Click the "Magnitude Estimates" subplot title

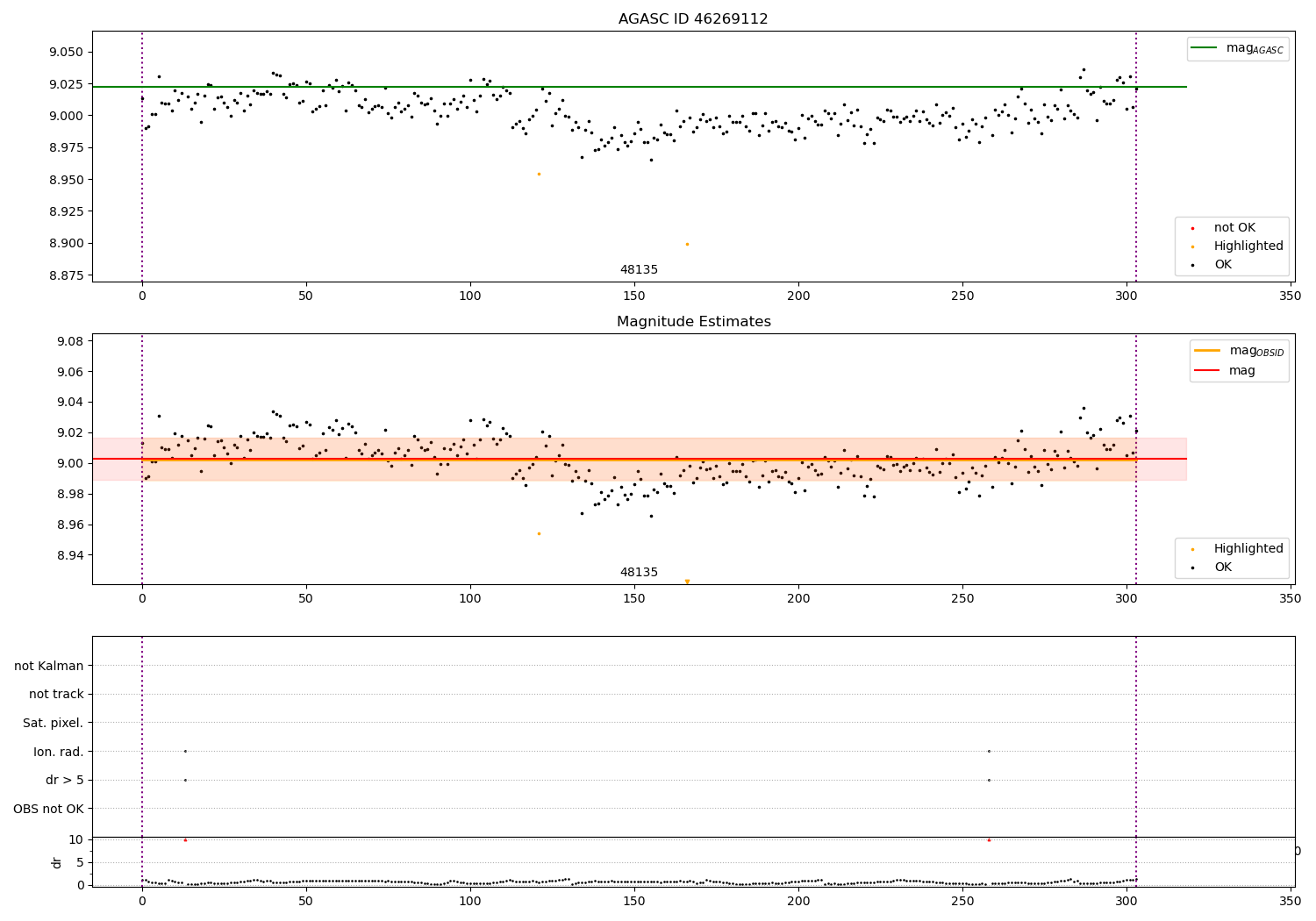(693, 322)
